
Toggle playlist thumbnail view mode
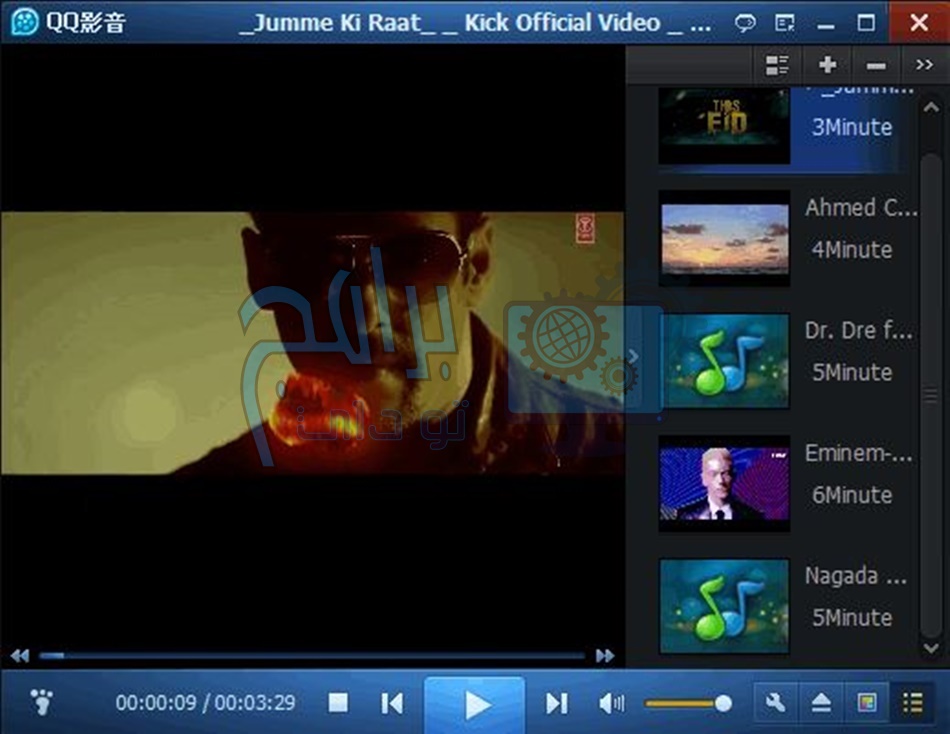(x=777, y=66)
